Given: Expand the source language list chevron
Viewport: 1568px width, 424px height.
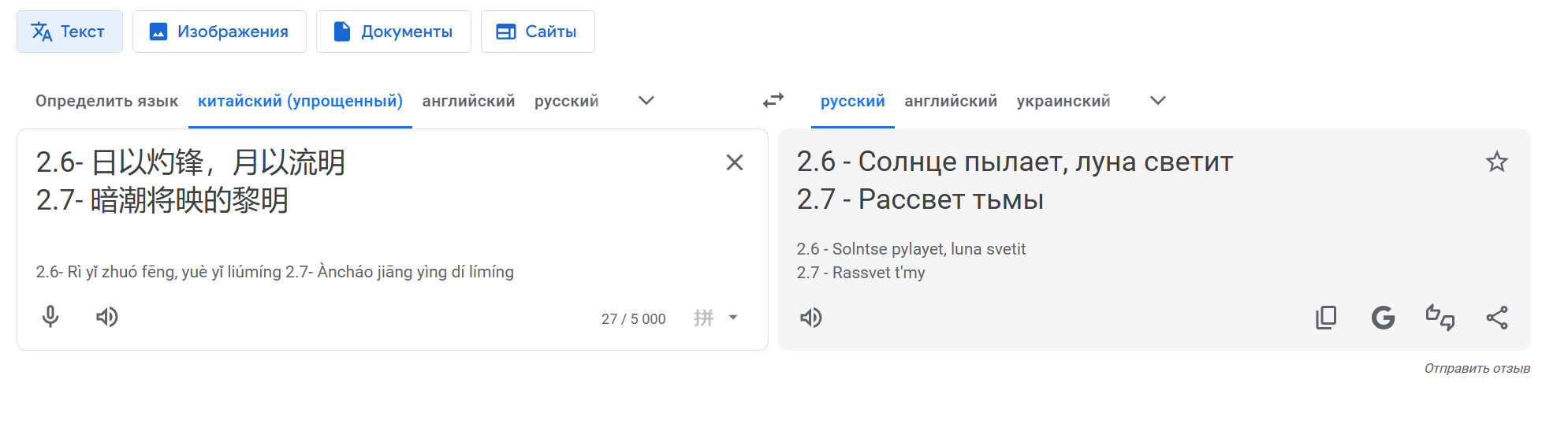Looking at the screenshot, I should tap(646, 100).
